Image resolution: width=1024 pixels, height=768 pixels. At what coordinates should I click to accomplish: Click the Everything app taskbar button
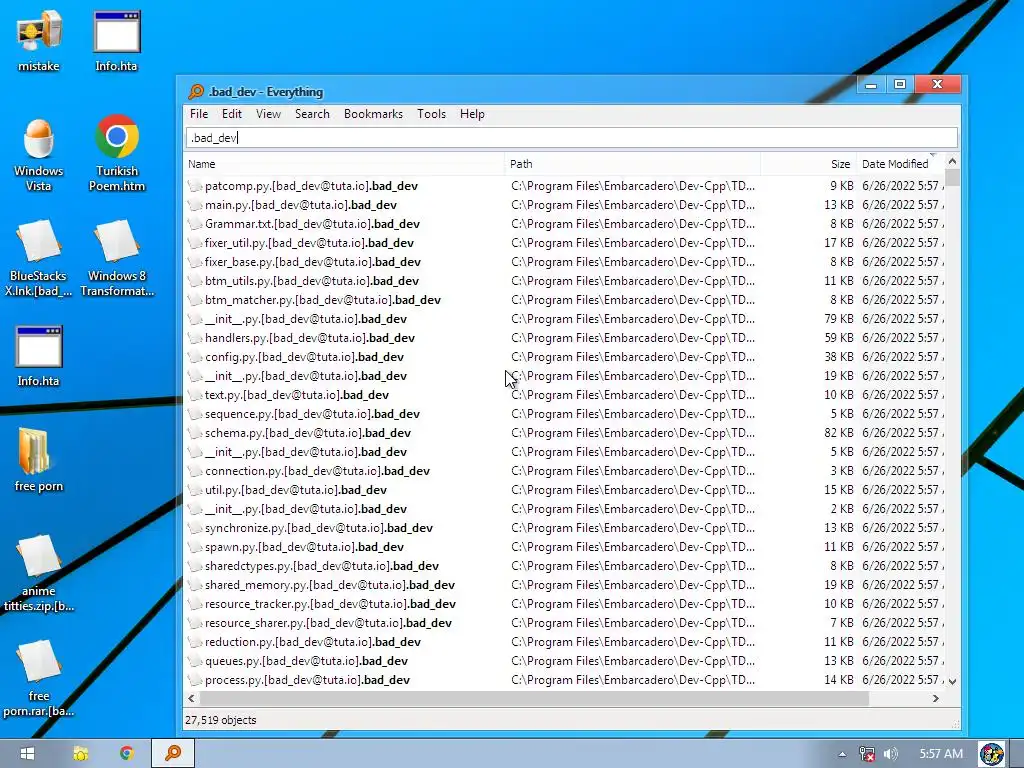(x=173, y=754)
